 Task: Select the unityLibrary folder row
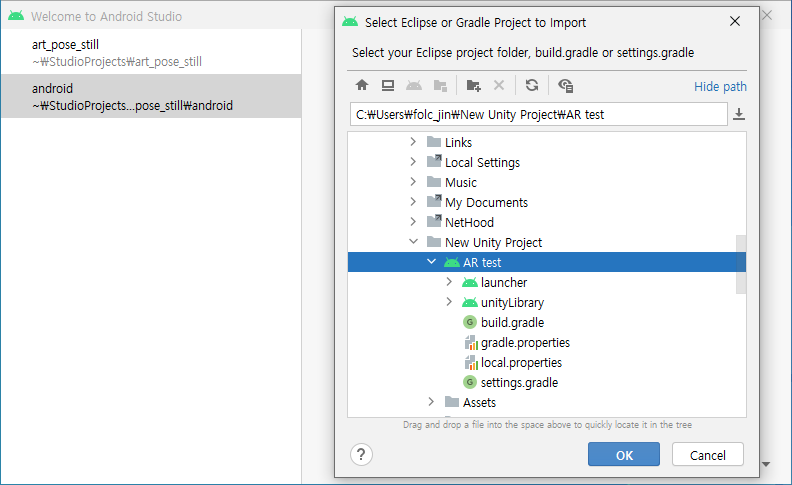click(x=547, y=303)
